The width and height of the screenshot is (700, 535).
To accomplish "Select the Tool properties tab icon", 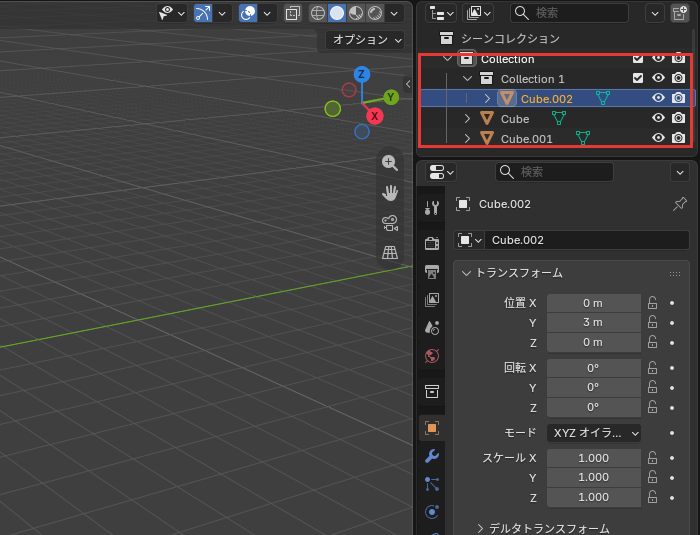I will pyautogui.click(x=432, y=208).
